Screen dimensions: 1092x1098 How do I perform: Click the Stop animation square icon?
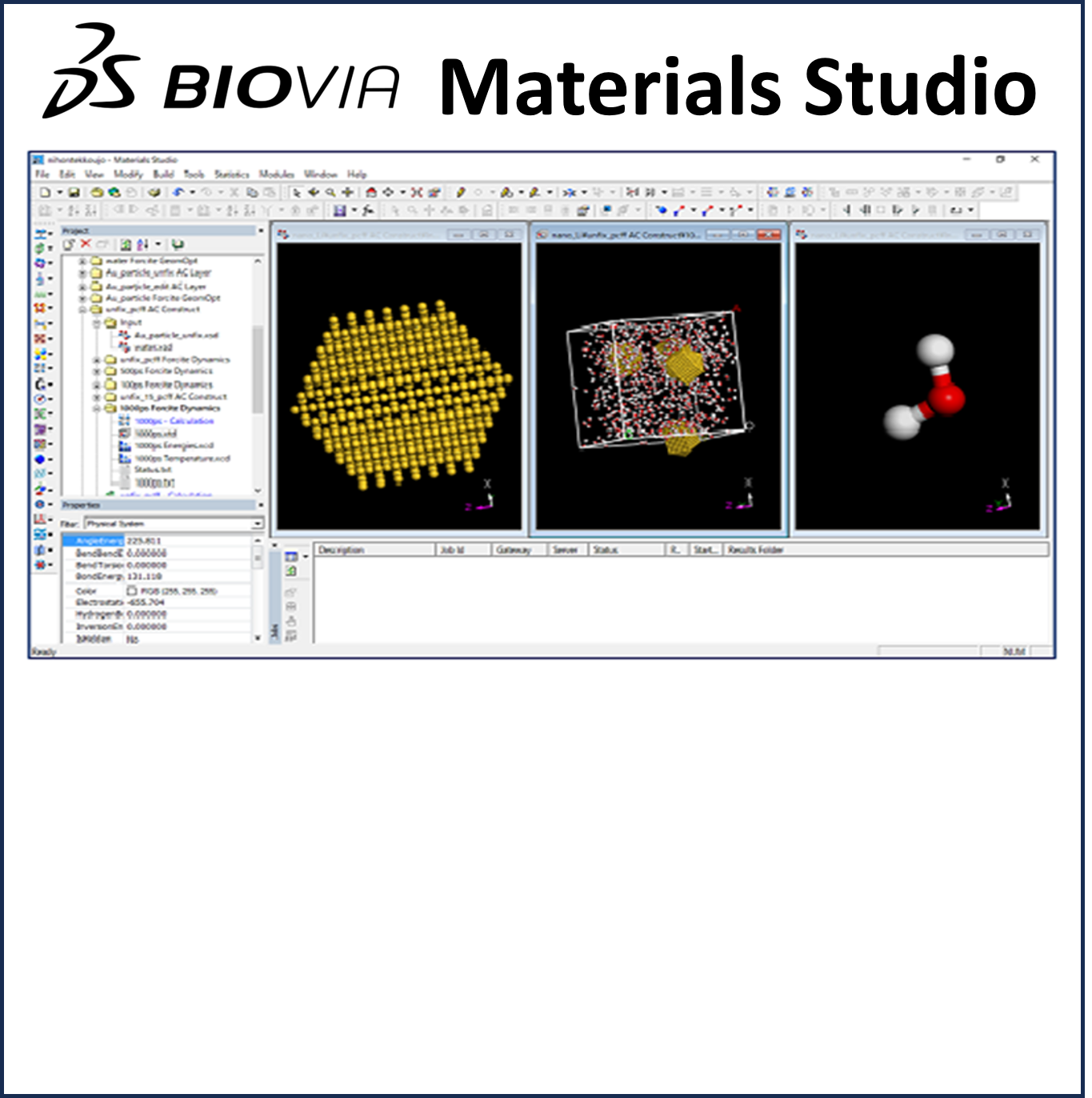pos(881,210)
